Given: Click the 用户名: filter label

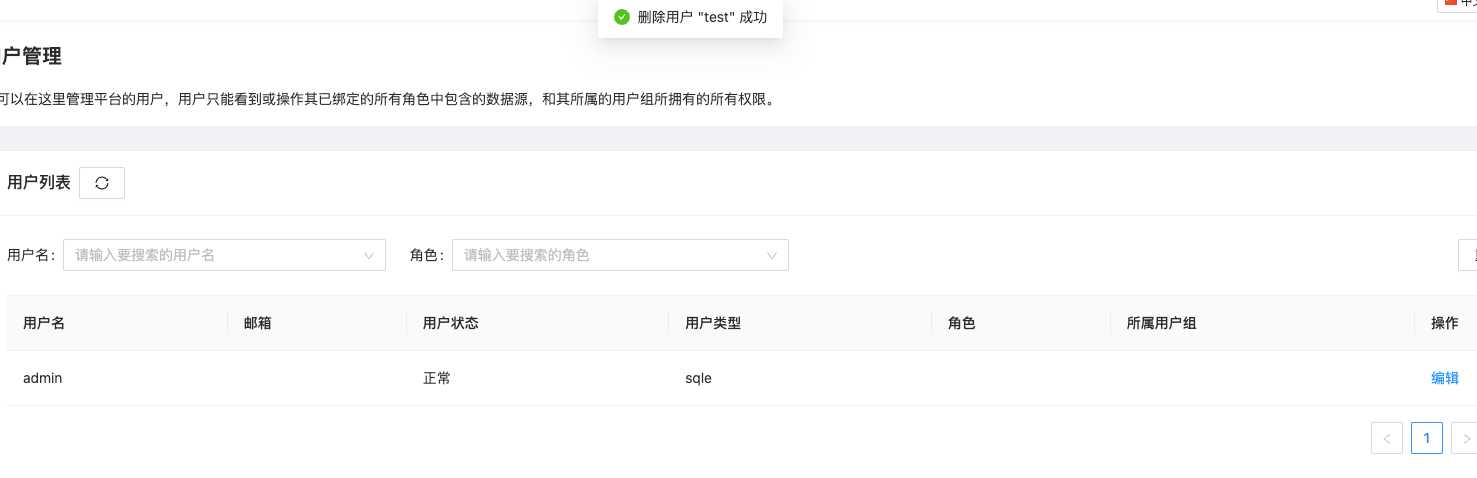Looking at the screenshot, I should tap(31, 255).
